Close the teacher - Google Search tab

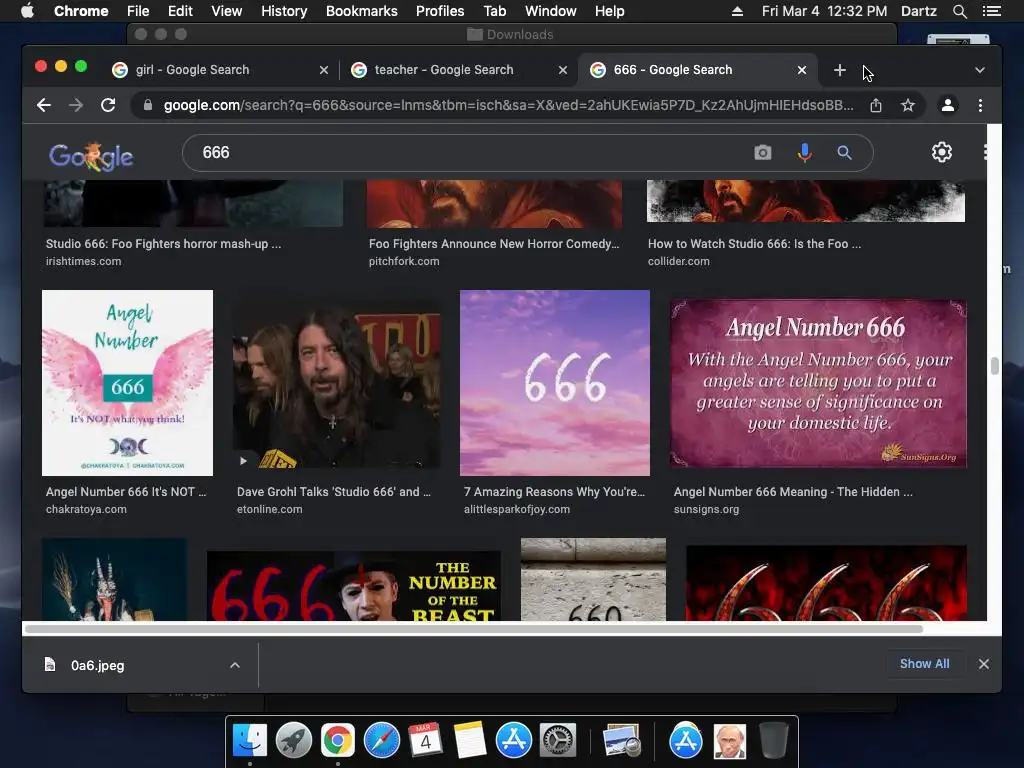(x=562, y=70)
